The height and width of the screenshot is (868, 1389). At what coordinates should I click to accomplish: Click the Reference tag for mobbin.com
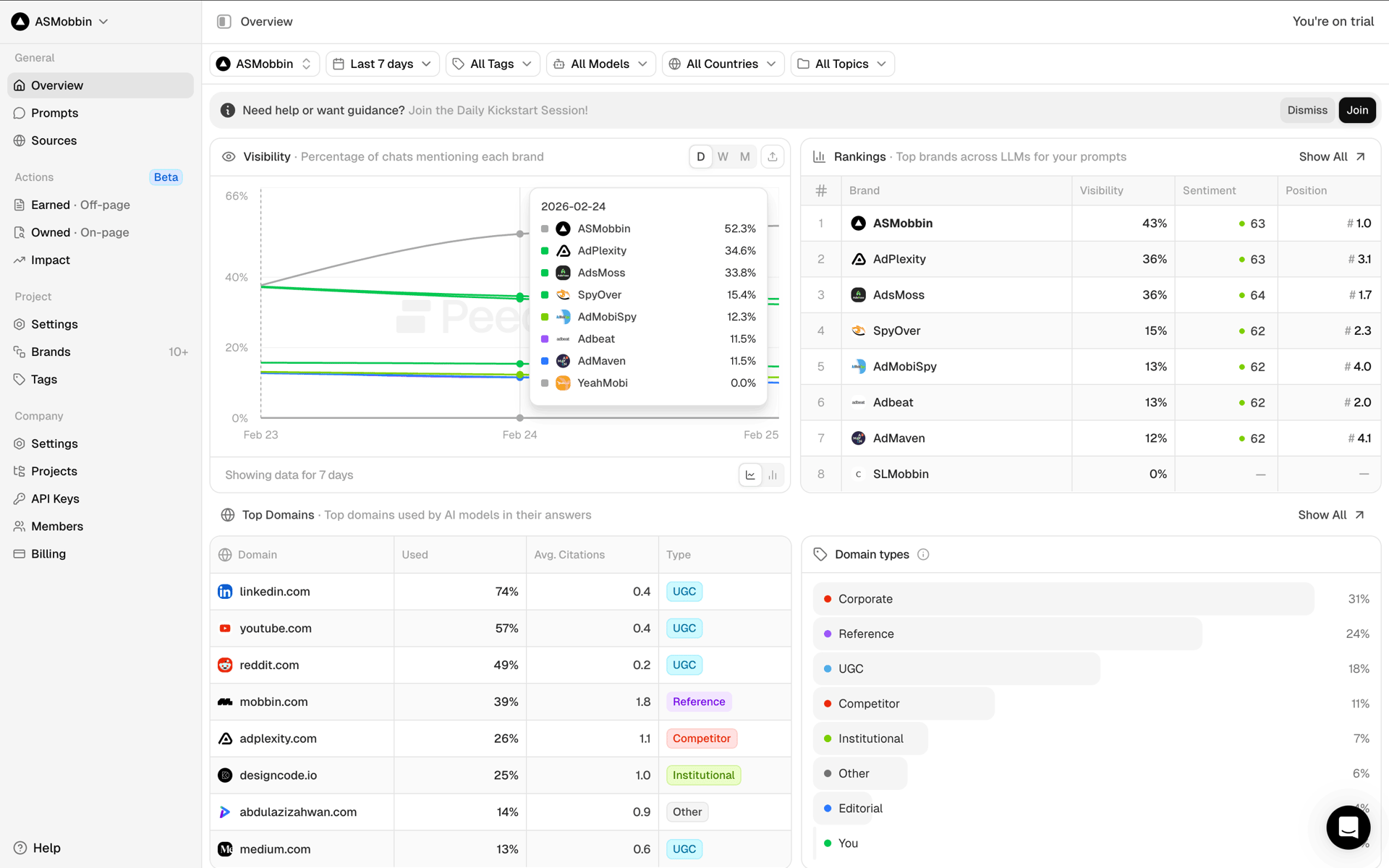click(x=699, y=702)
